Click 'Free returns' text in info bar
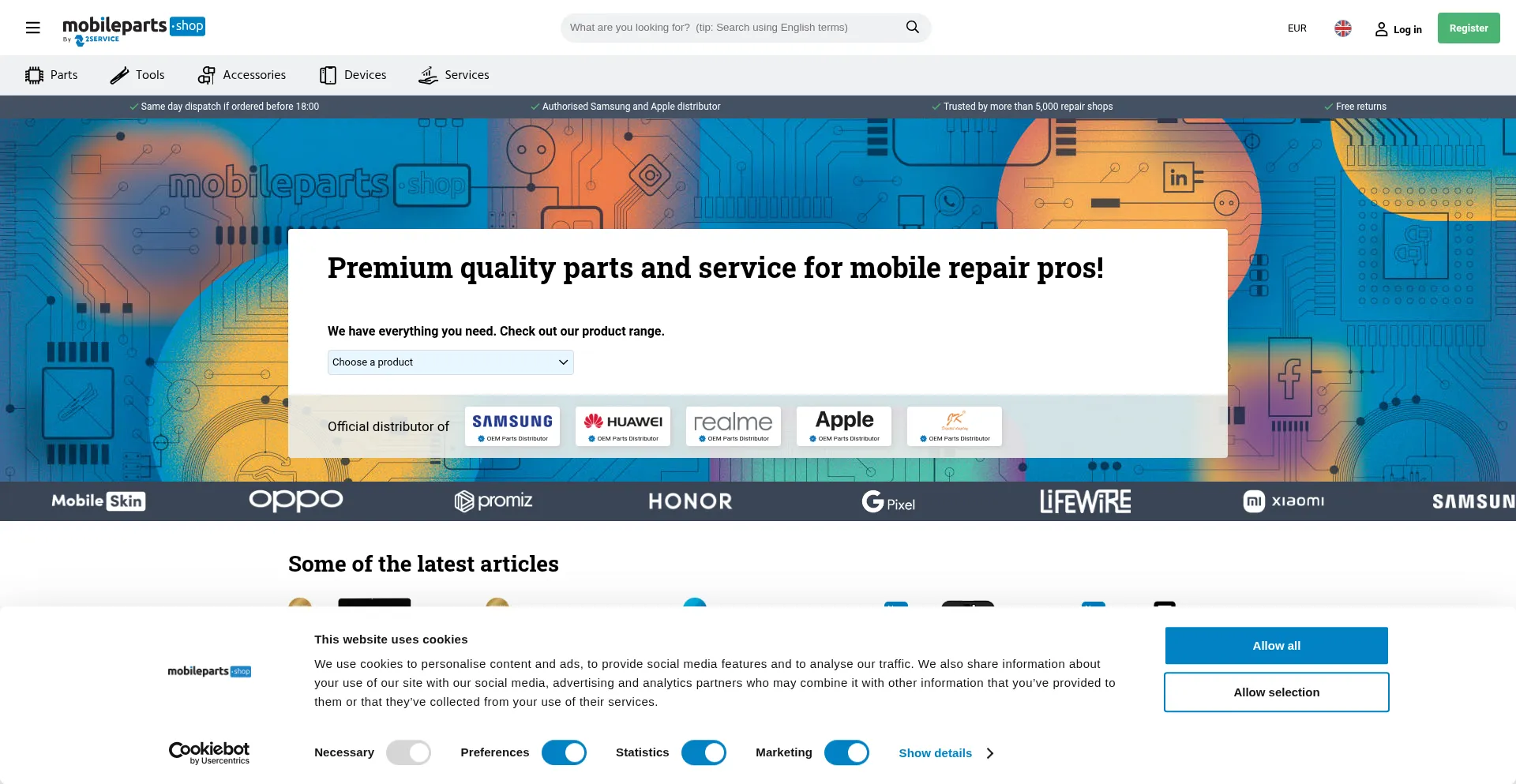1516x784 pixels. pyautogui.click(x=1361, y=107)
